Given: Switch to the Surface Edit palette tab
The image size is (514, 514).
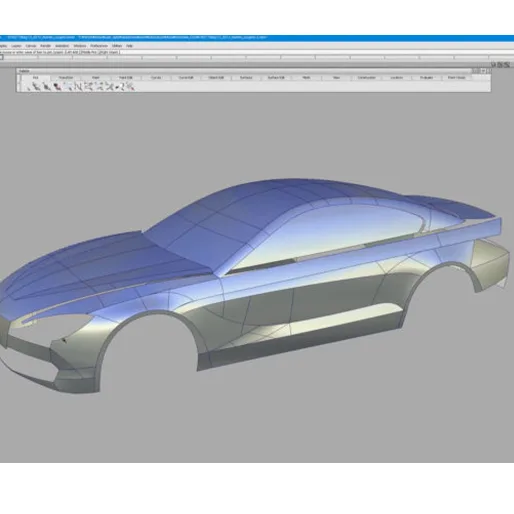Looking at the screenshot, I should tap(276, 77).
